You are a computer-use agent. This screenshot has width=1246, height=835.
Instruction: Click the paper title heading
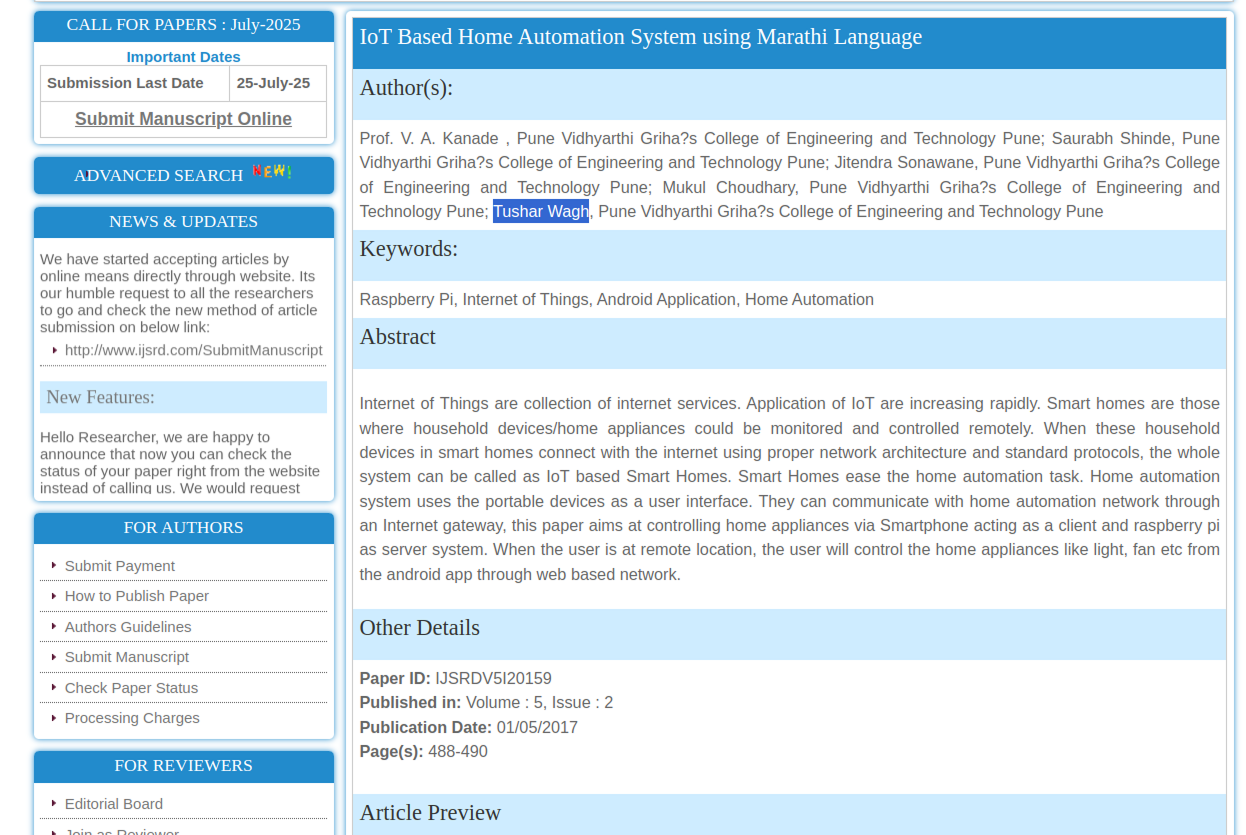640,37
